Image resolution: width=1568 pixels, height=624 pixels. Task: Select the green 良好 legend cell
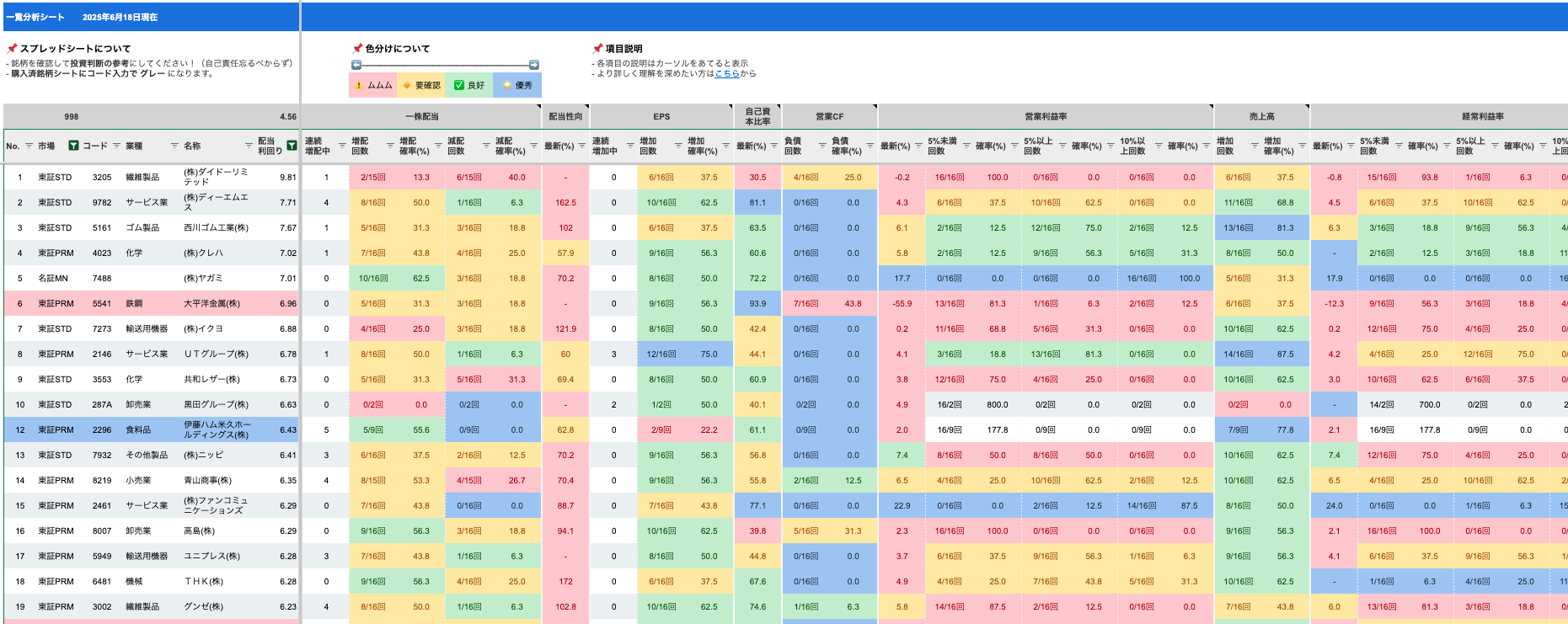(x=469, y=85)
